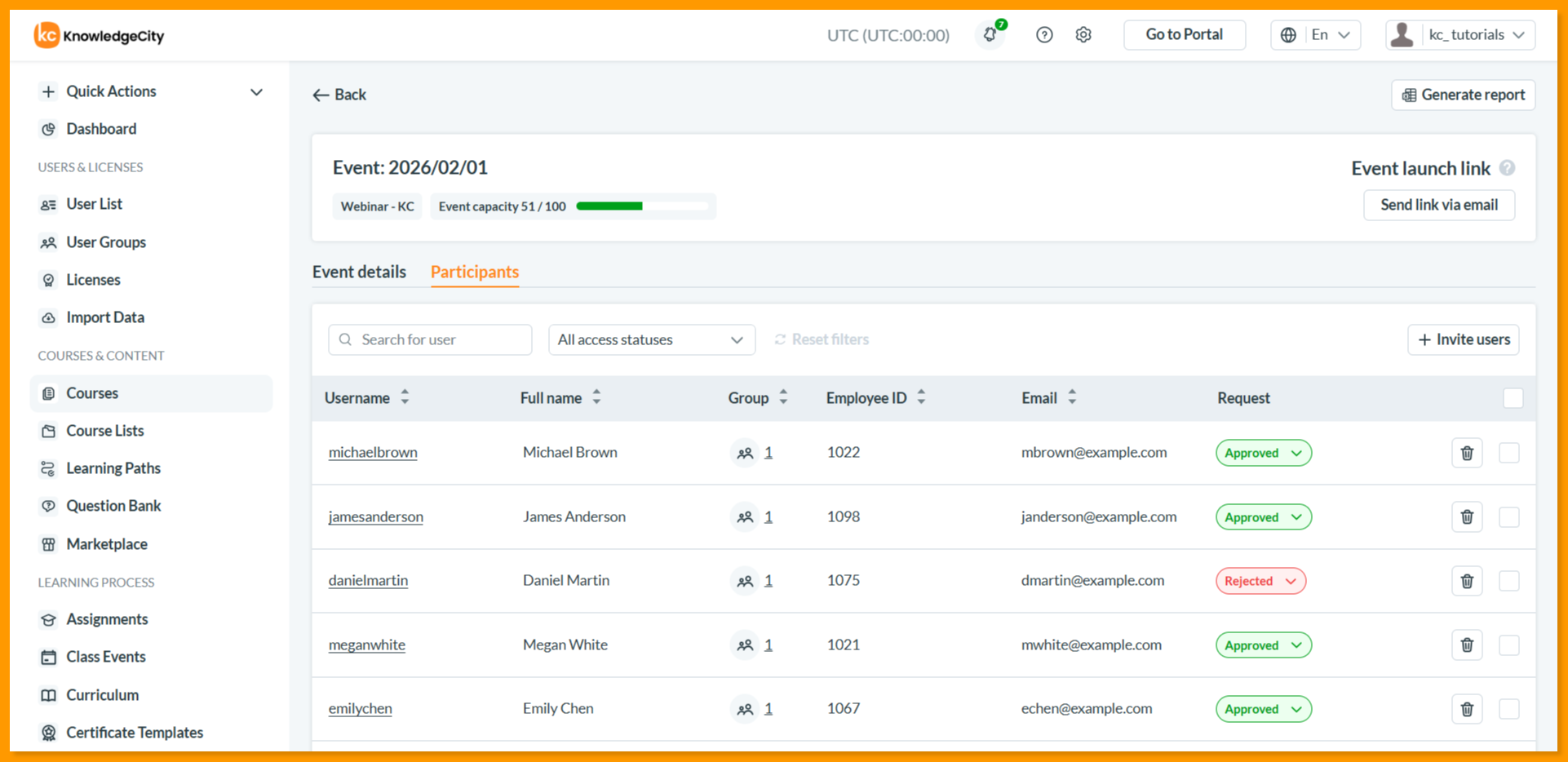This screenshot has height=762, width=1568.
Task: Open the All access statuses dropdown
Action: [x=652, y=339]
